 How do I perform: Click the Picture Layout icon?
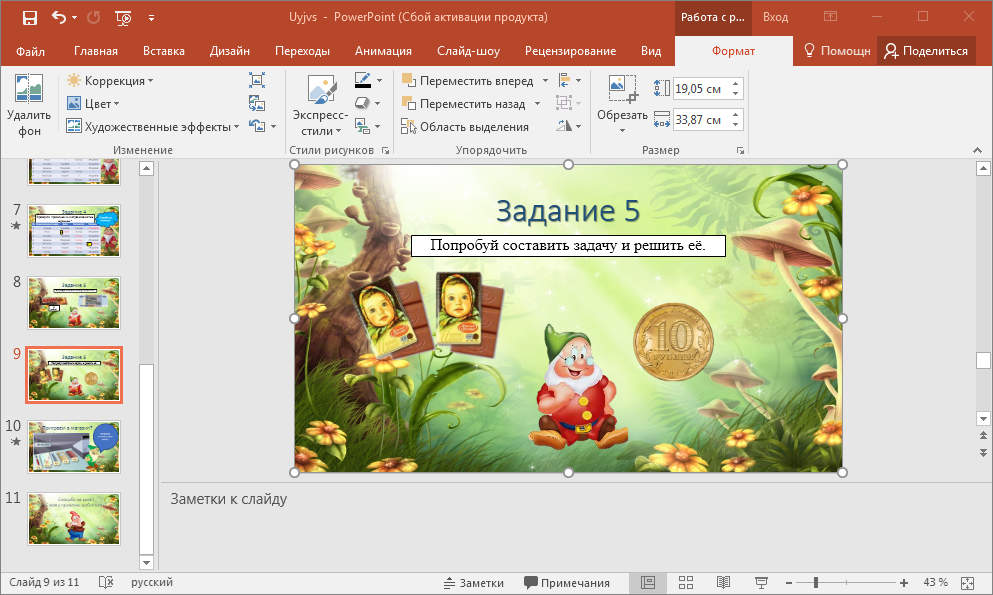362,126
